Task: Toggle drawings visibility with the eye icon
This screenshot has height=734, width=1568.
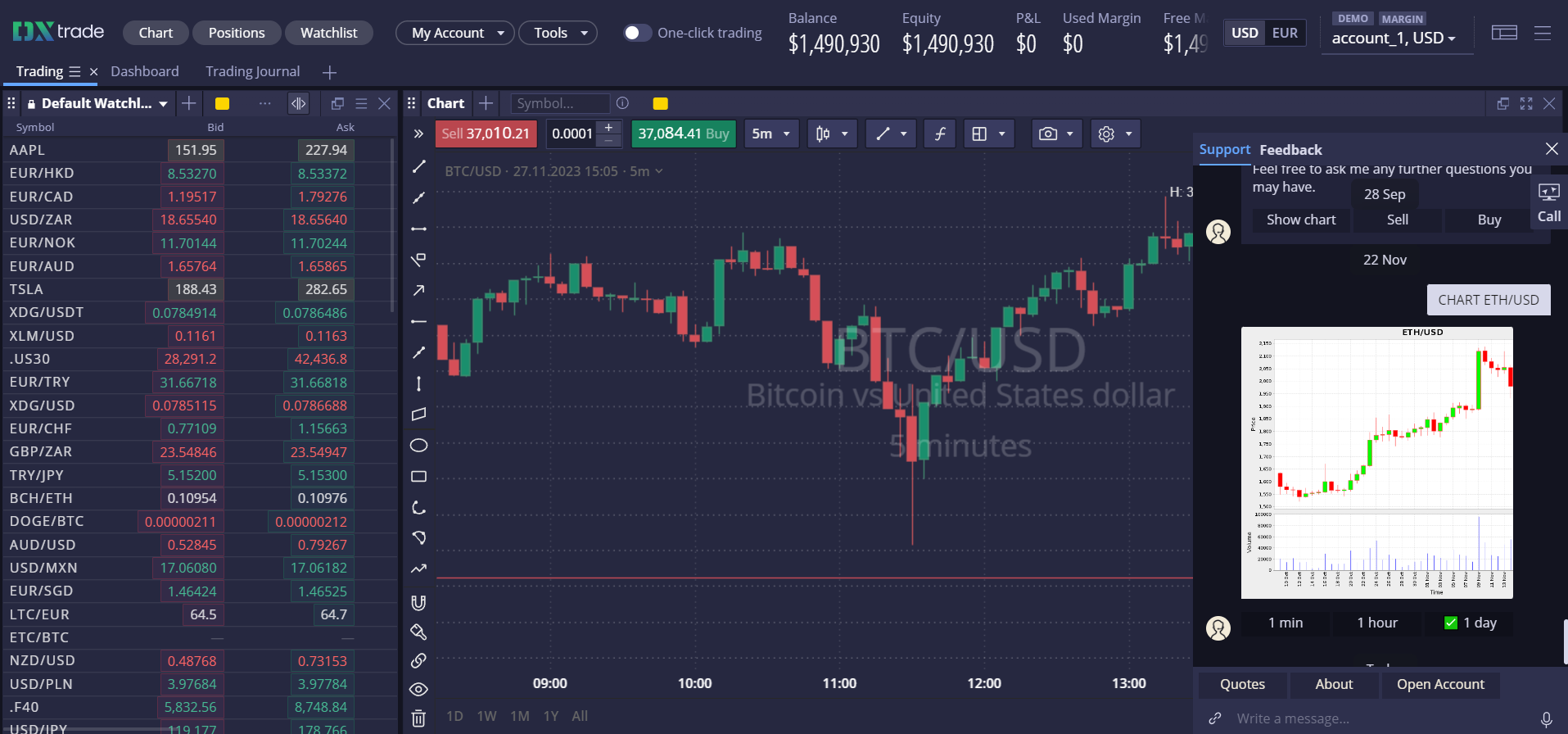Action: 418,689
